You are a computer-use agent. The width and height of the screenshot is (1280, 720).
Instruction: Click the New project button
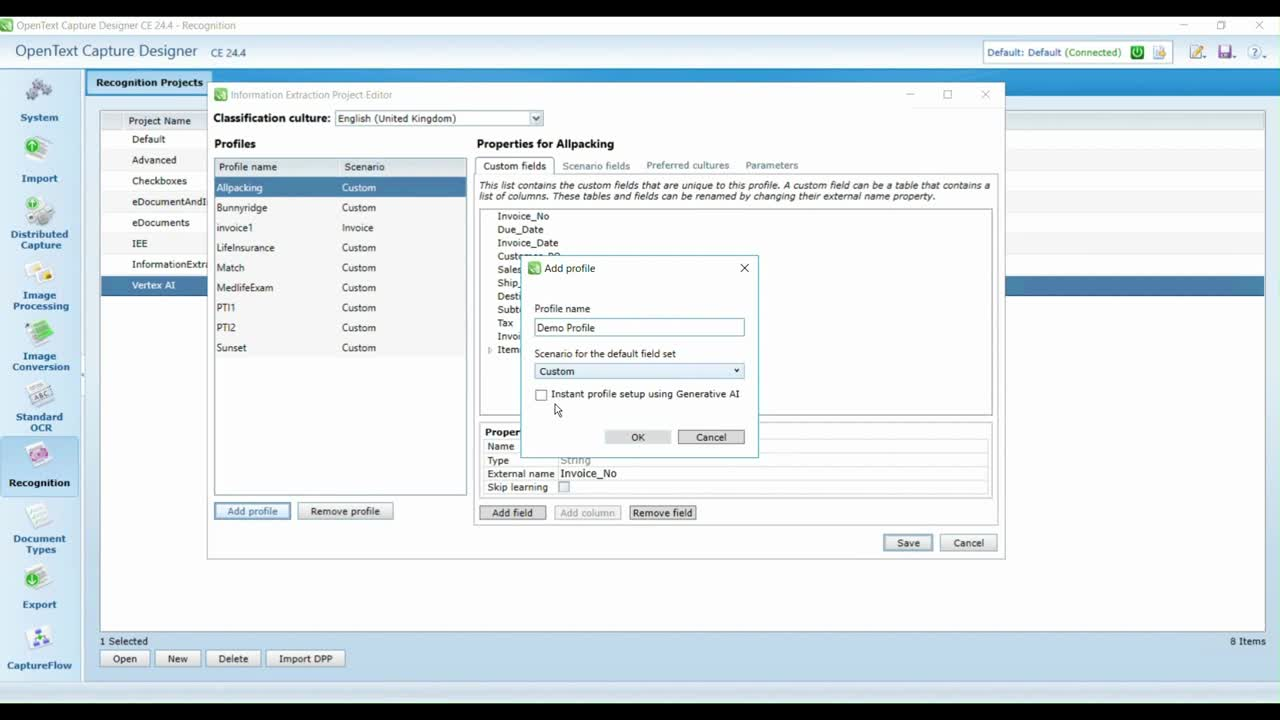click(x=177, y=659)
